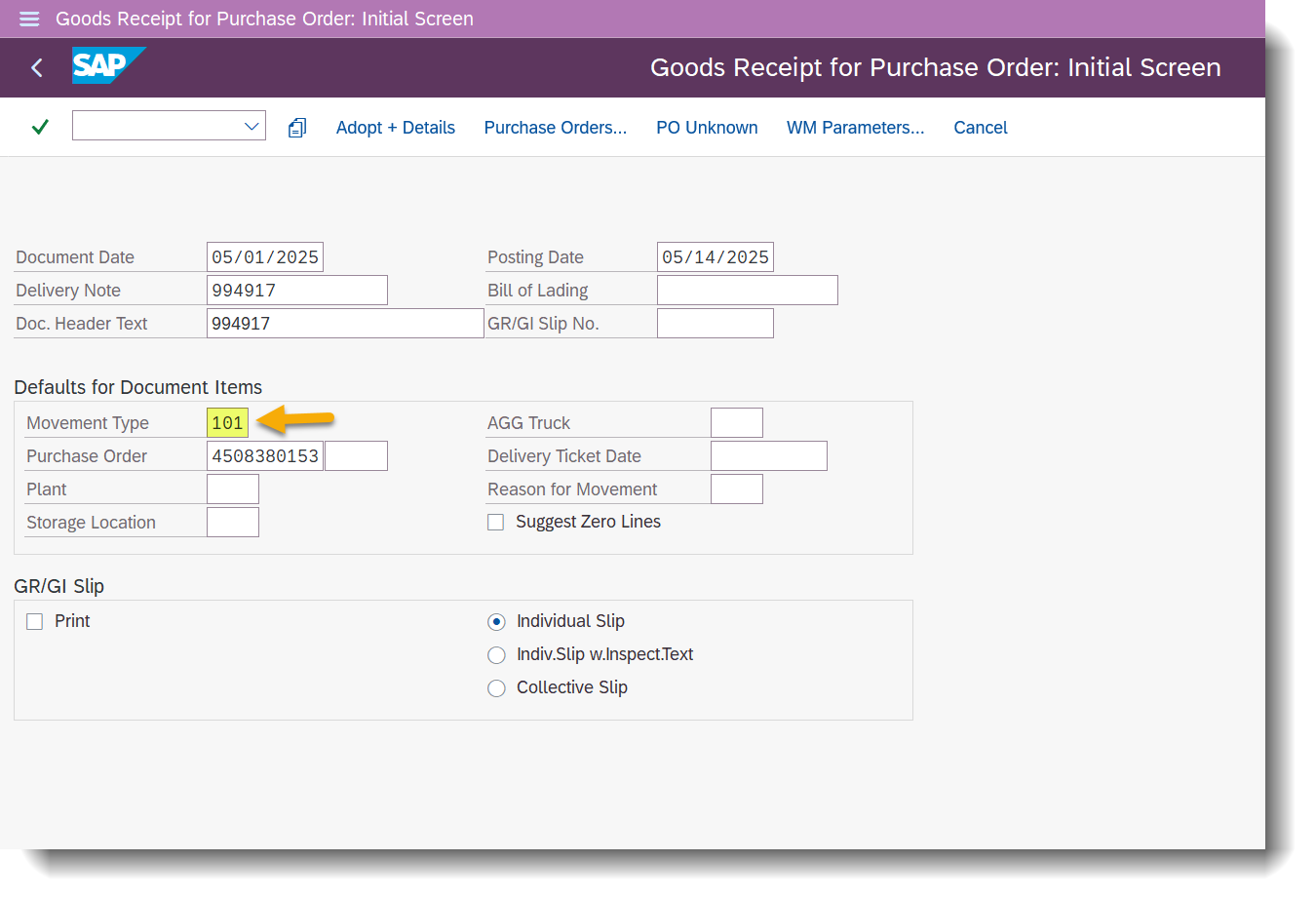
Task: Click the Bill of Lading field
Action: click(x=747, y=289)
